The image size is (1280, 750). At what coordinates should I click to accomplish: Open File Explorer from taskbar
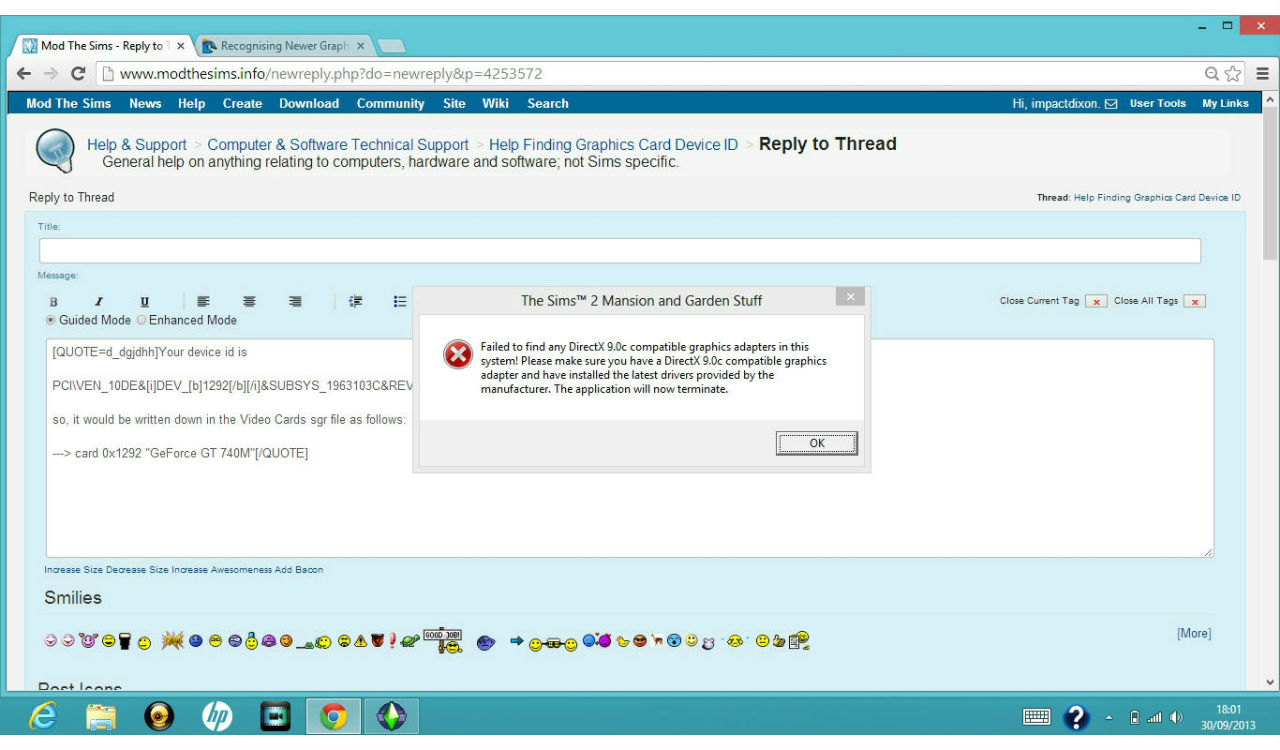point(100,717)
